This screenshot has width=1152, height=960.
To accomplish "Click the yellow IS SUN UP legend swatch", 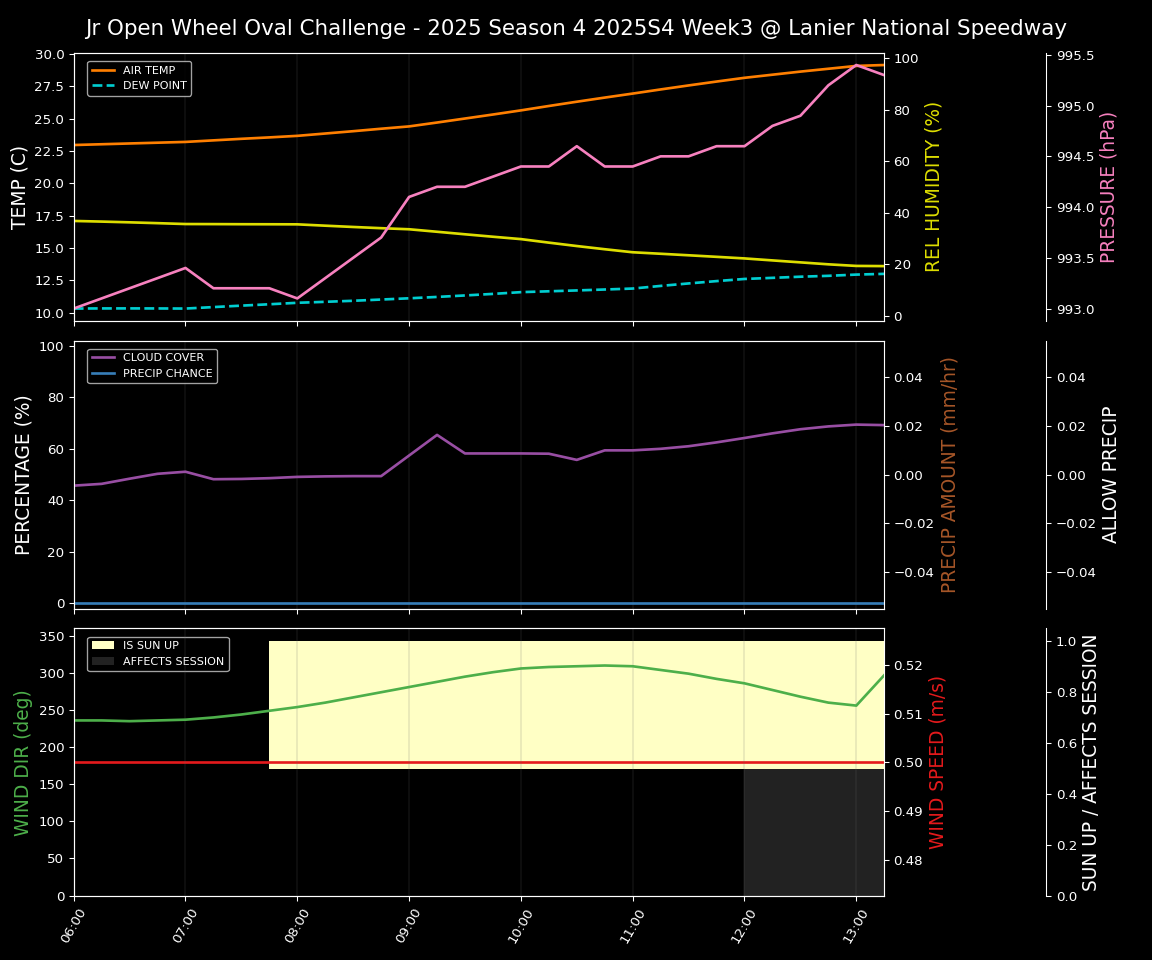I will (104, 646).
